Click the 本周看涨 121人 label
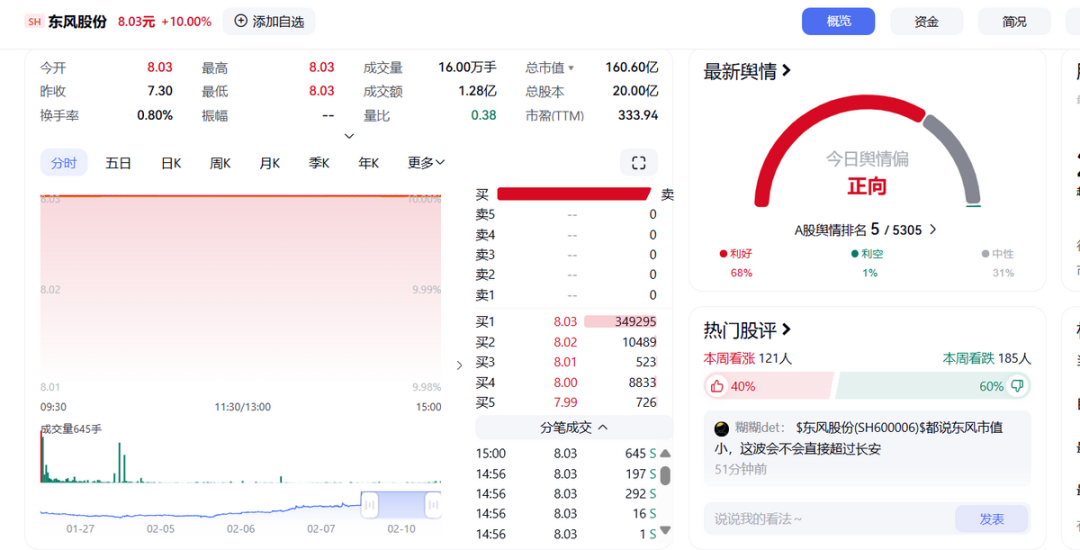Viewport: 1080px width, 550px height. tap(747, 358)
